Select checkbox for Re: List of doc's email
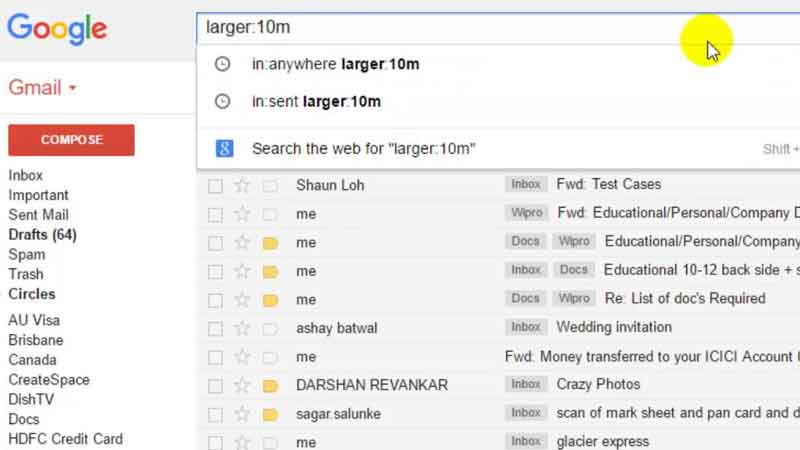800x450 pixels. pyautogui.click(x=215, y=300)
